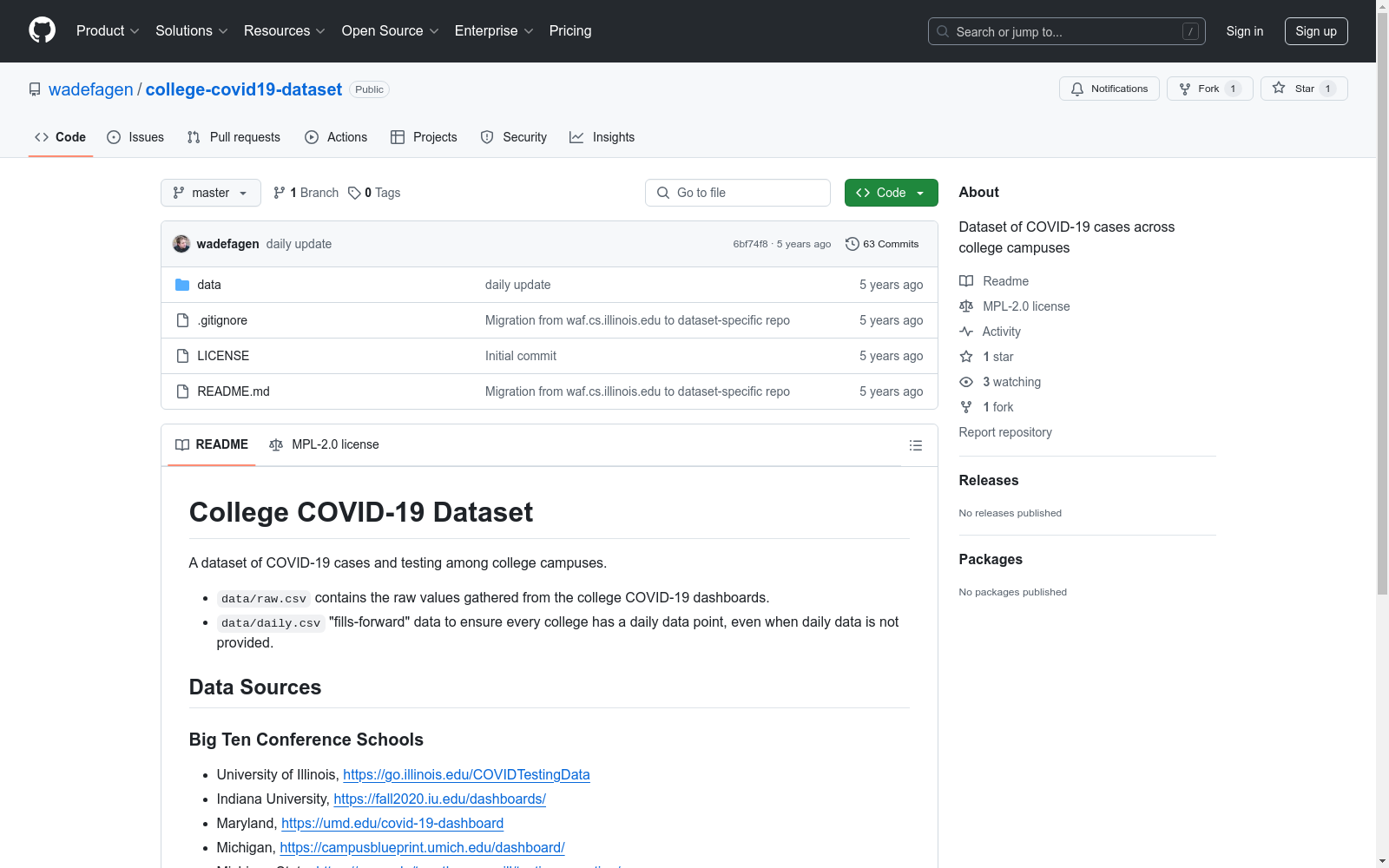Image resolution: width=1389 pixels, height=868 pixels.
Task: Click the fork icon beside 1 fork
Action: coord(966,407)
